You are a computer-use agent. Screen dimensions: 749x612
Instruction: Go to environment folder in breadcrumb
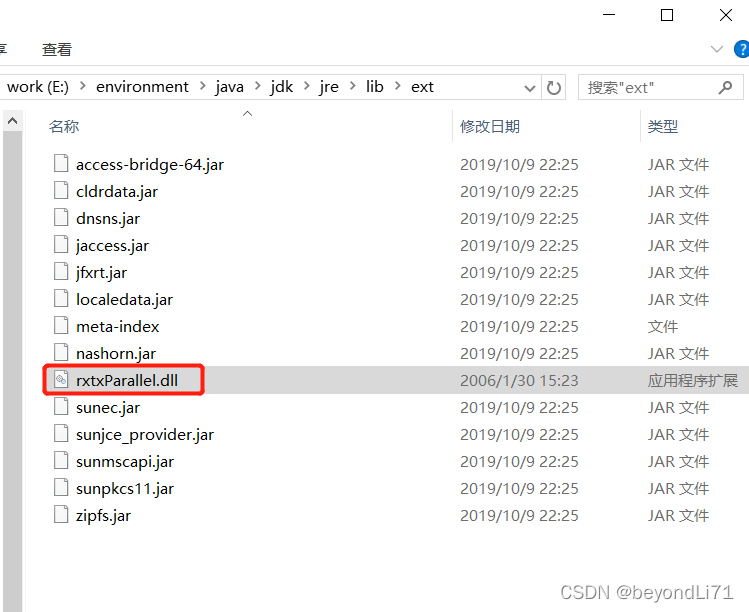142,87
